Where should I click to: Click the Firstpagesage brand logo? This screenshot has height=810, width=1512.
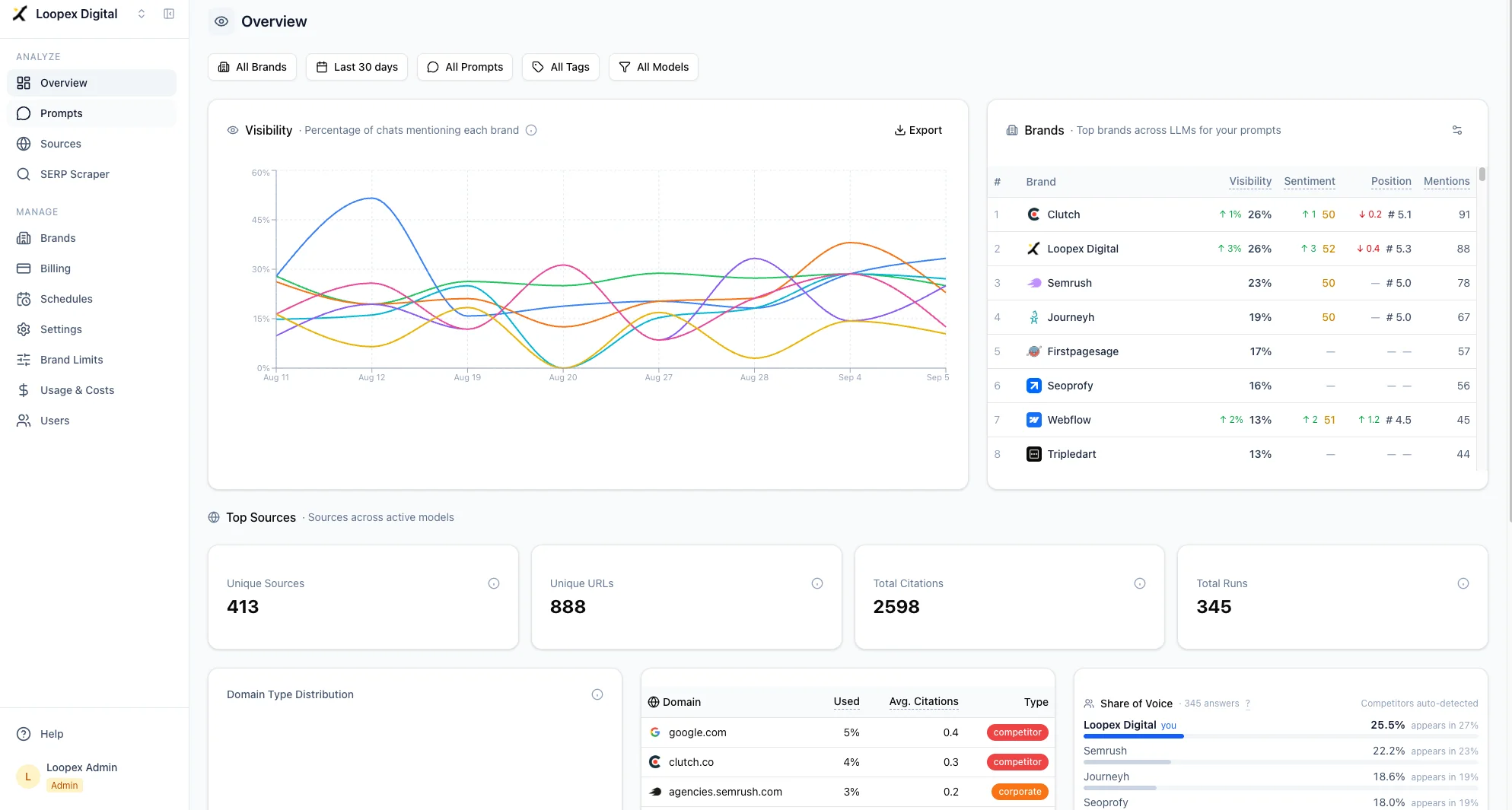pyautogui.click(x=1033, y=351)
